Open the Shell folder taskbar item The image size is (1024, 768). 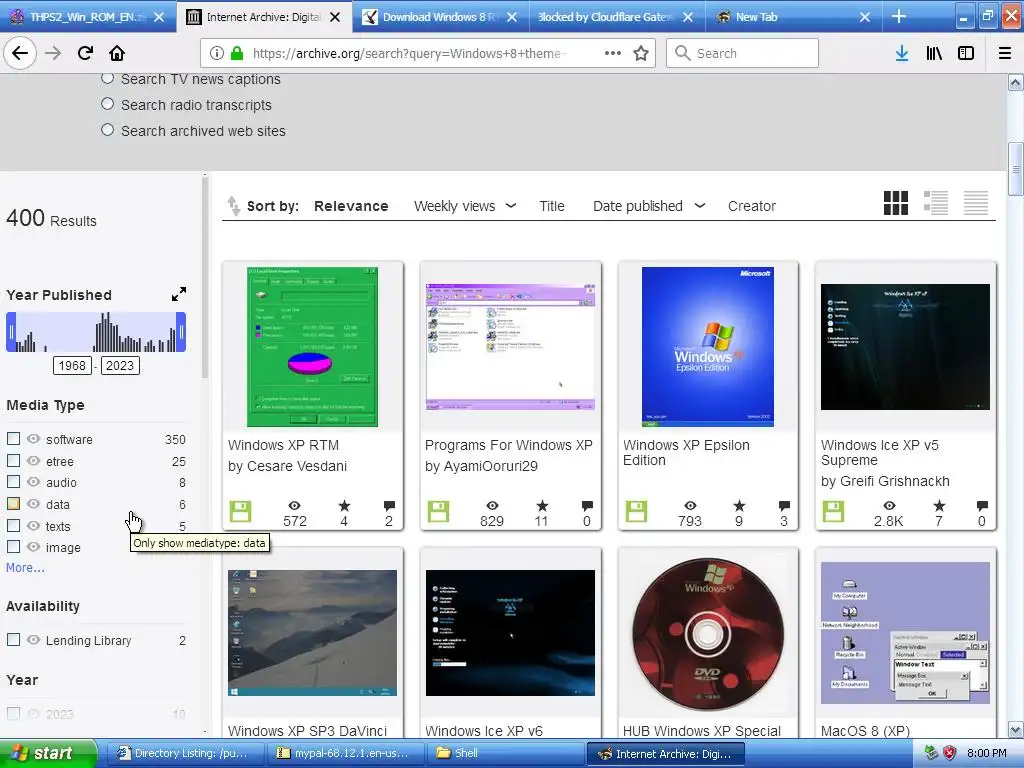(x=505, y=753)
